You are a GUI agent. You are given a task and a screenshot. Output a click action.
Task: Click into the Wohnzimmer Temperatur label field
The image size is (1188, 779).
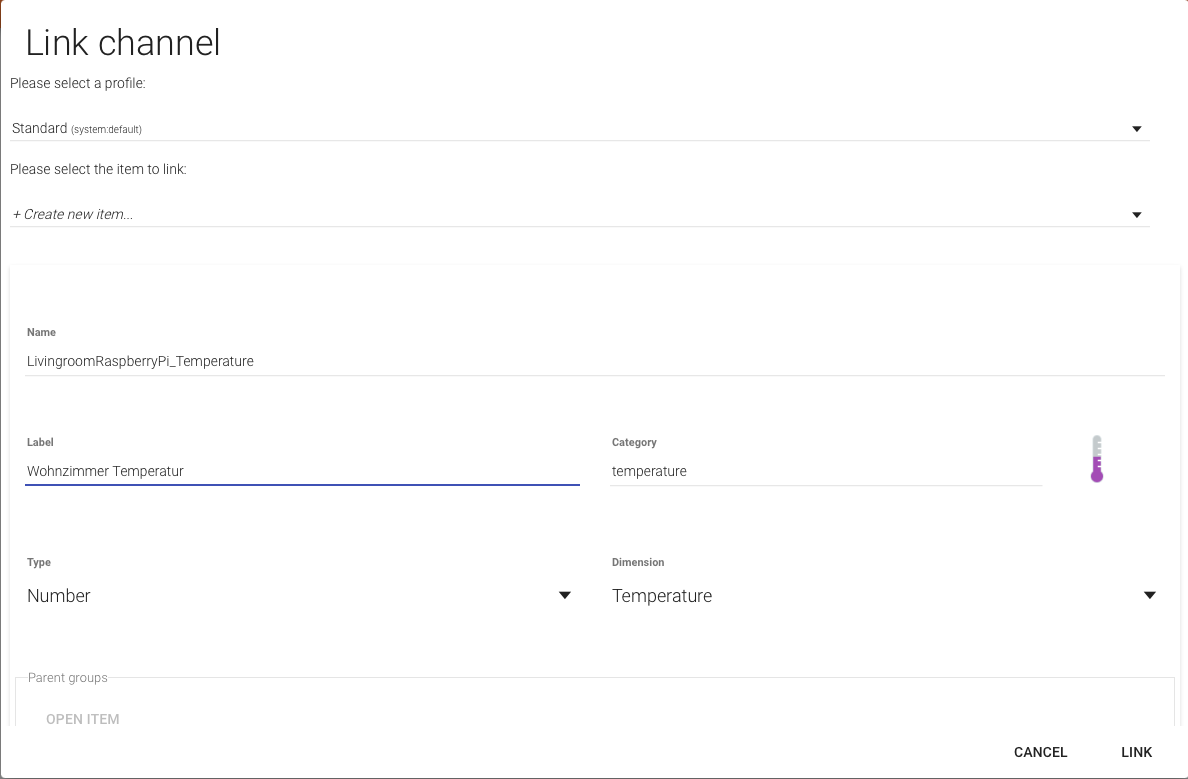pos(302,471)
